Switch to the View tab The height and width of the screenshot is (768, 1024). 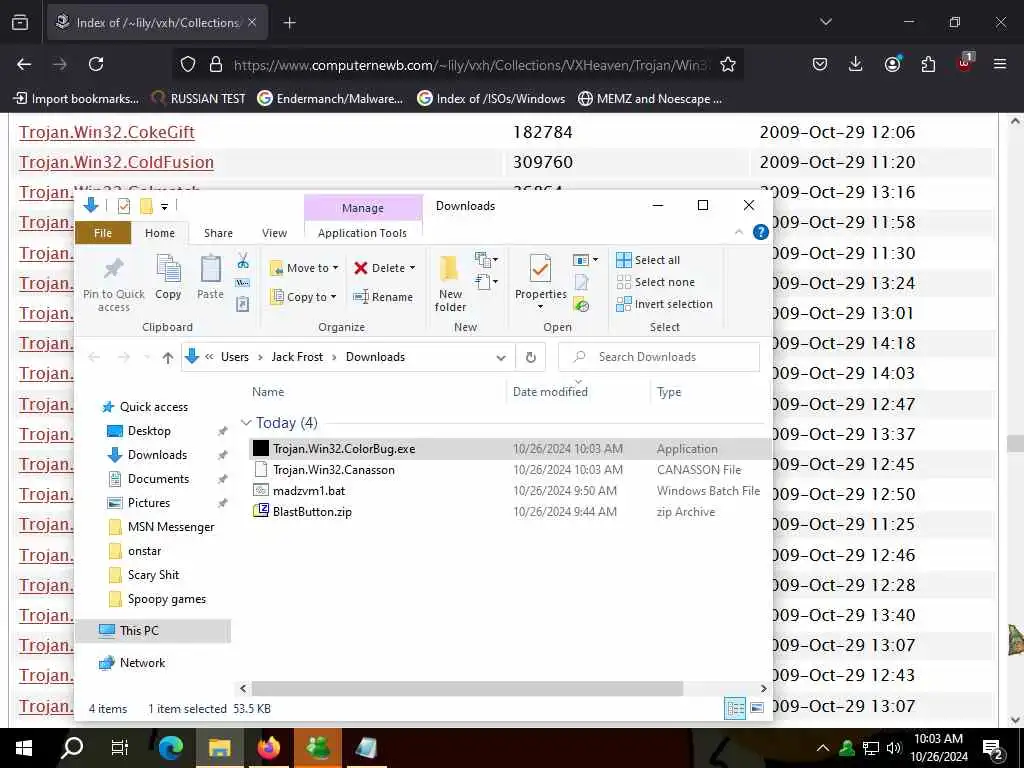274,233
